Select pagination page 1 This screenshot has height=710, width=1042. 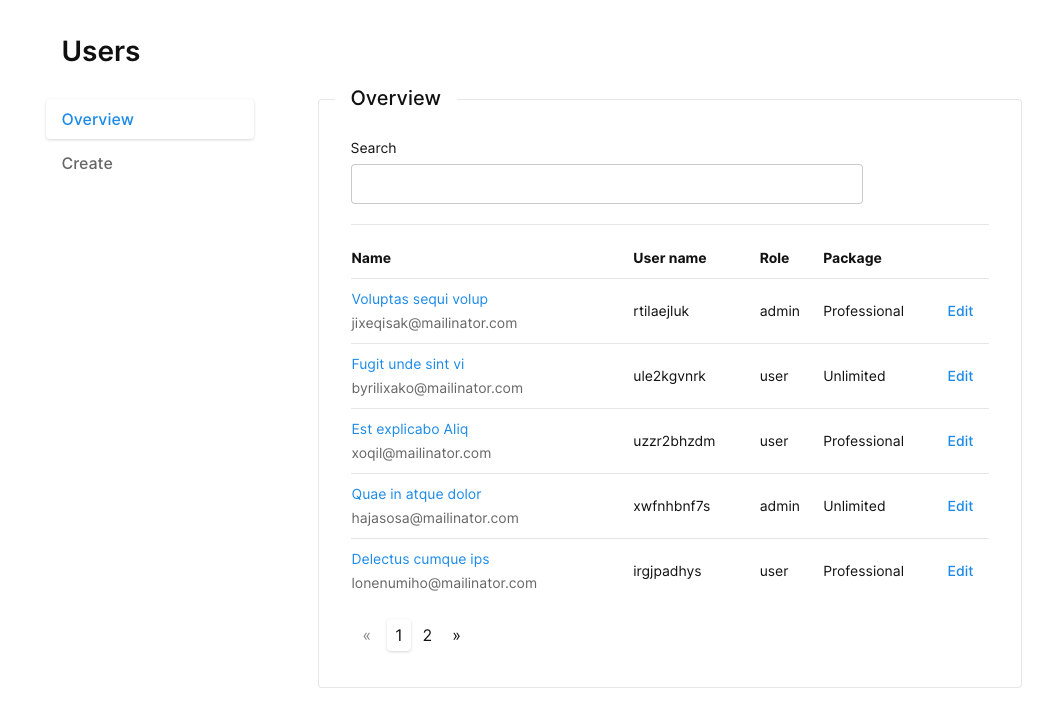(398, 636)
